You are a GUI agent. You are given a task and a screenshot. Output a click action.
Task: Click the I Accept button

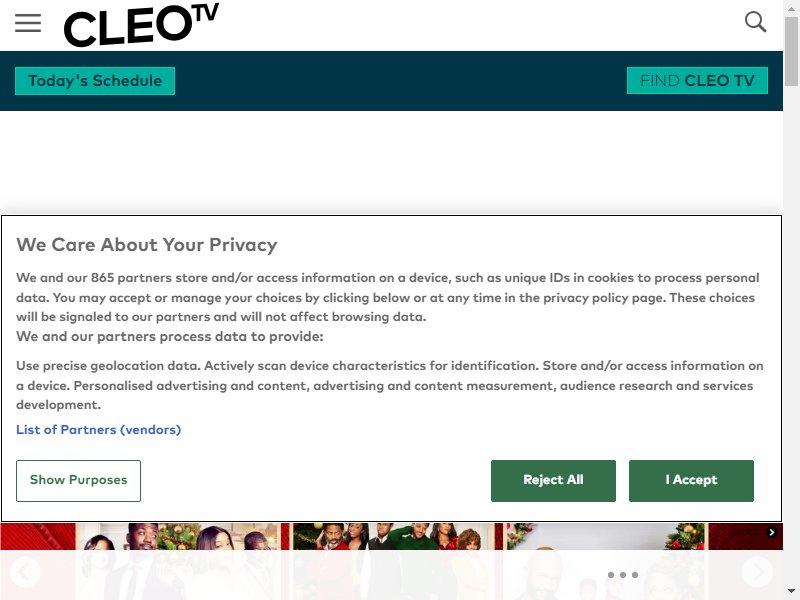click(691, 481)
